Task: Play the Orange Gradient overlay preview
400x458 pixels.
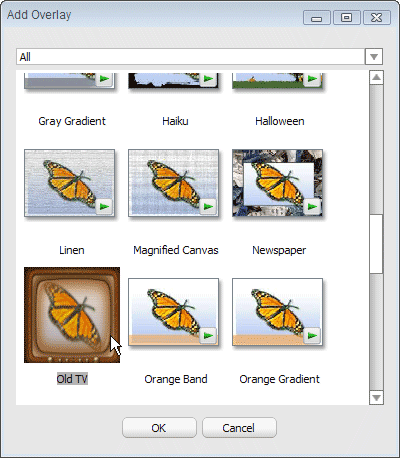Action: pyautogui.click(x=312, y=336)
